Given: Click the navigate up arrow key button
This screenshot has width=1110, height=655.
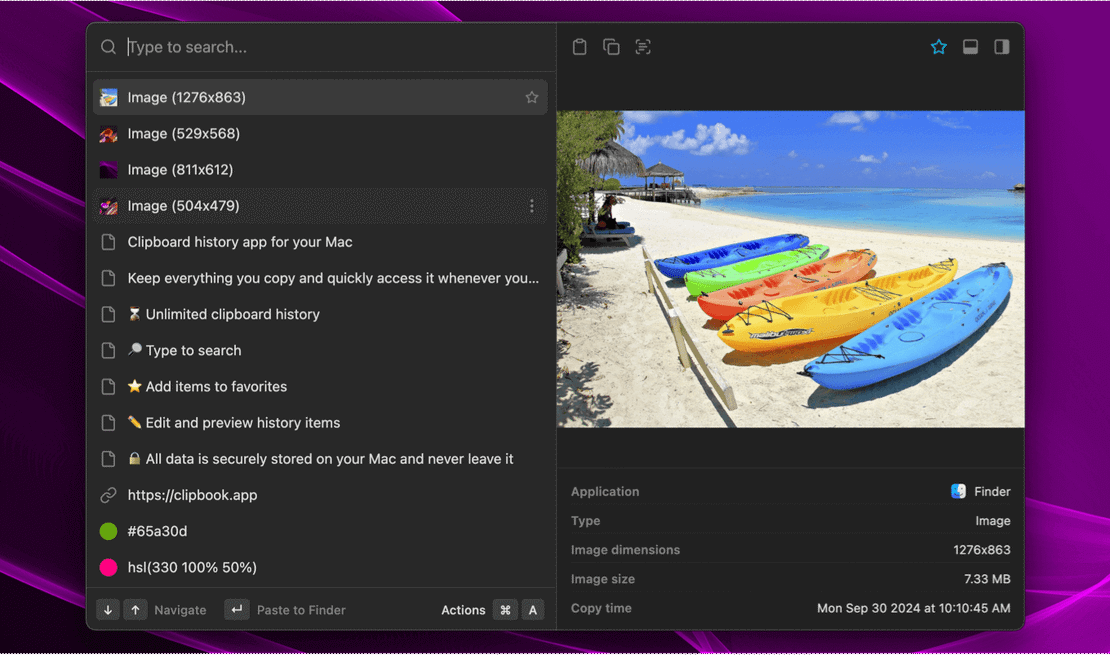Looking at the screenshot, I should click(135, 610).
